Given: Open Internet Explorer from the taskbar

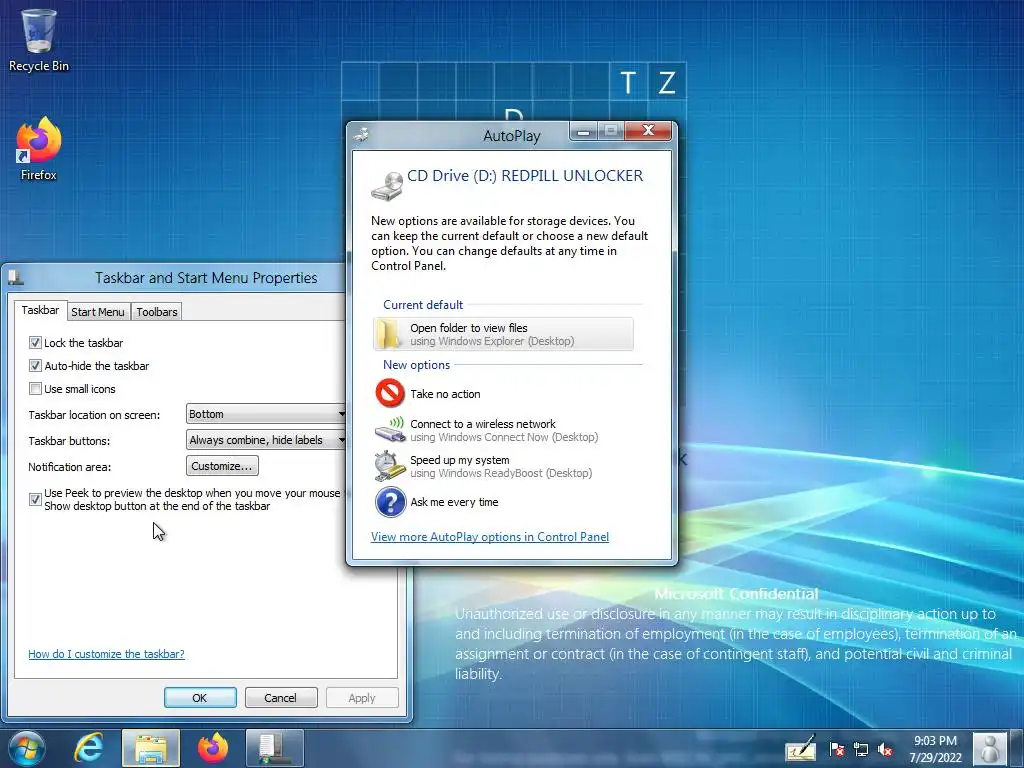Looking at the screenshot, I should click(88, 748).
